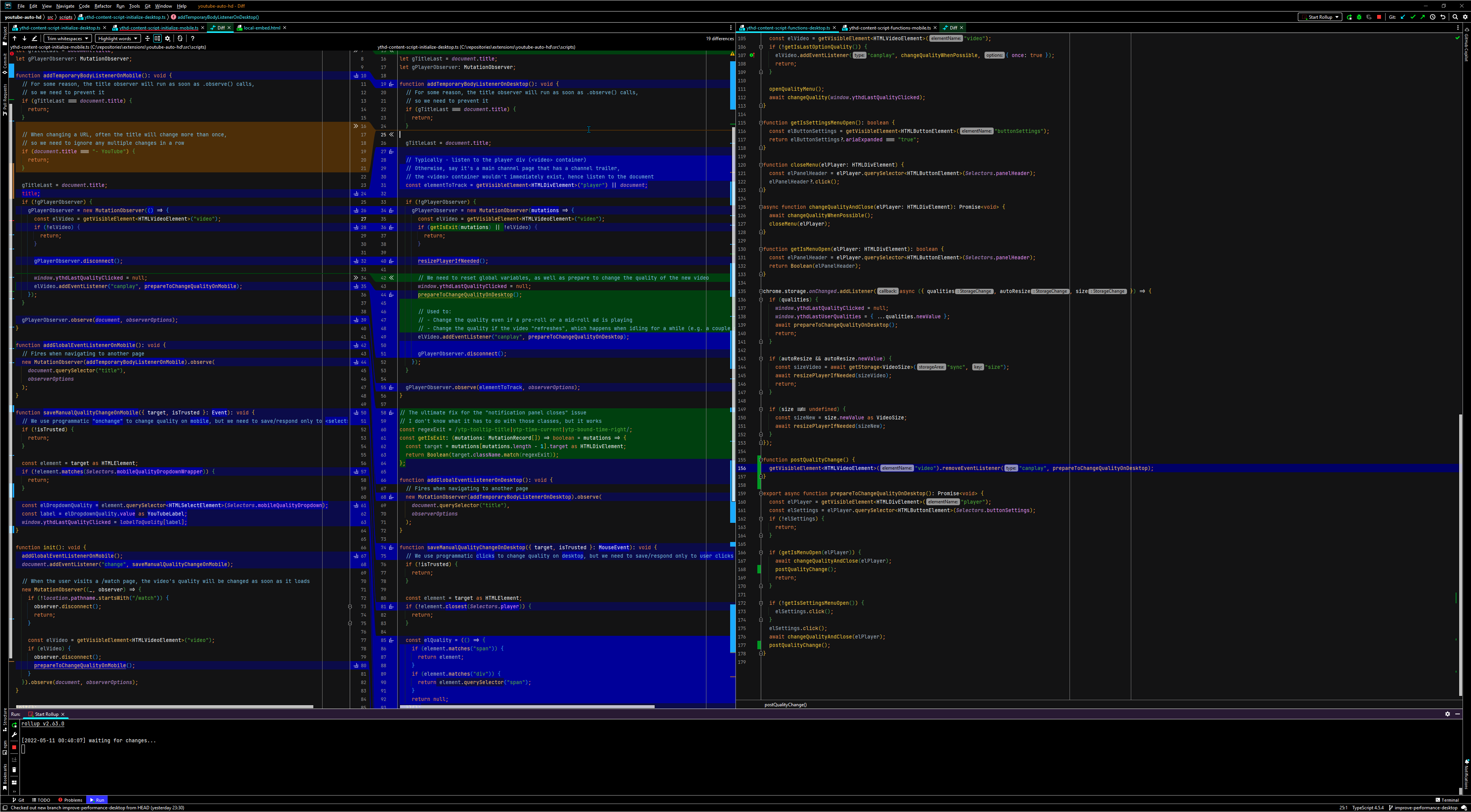Viewport: 1471px width, 812px height.
Task: Open the Terminal tool window
Action: (x=1447, y=800)
